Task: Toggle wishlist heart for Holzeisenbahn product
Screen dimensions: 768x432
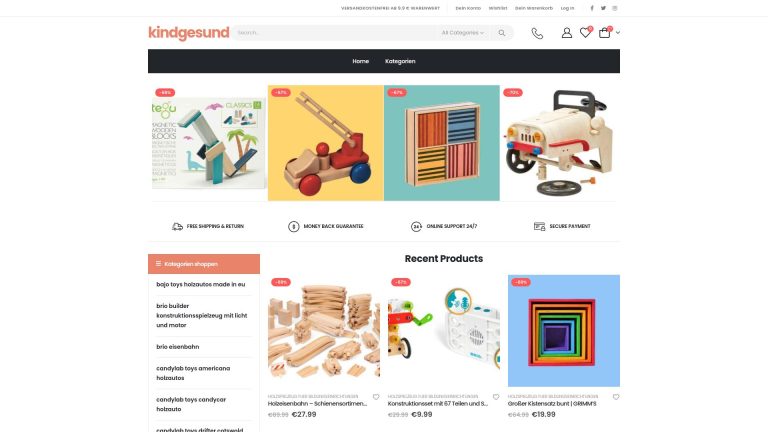Action: click(376, 397)
